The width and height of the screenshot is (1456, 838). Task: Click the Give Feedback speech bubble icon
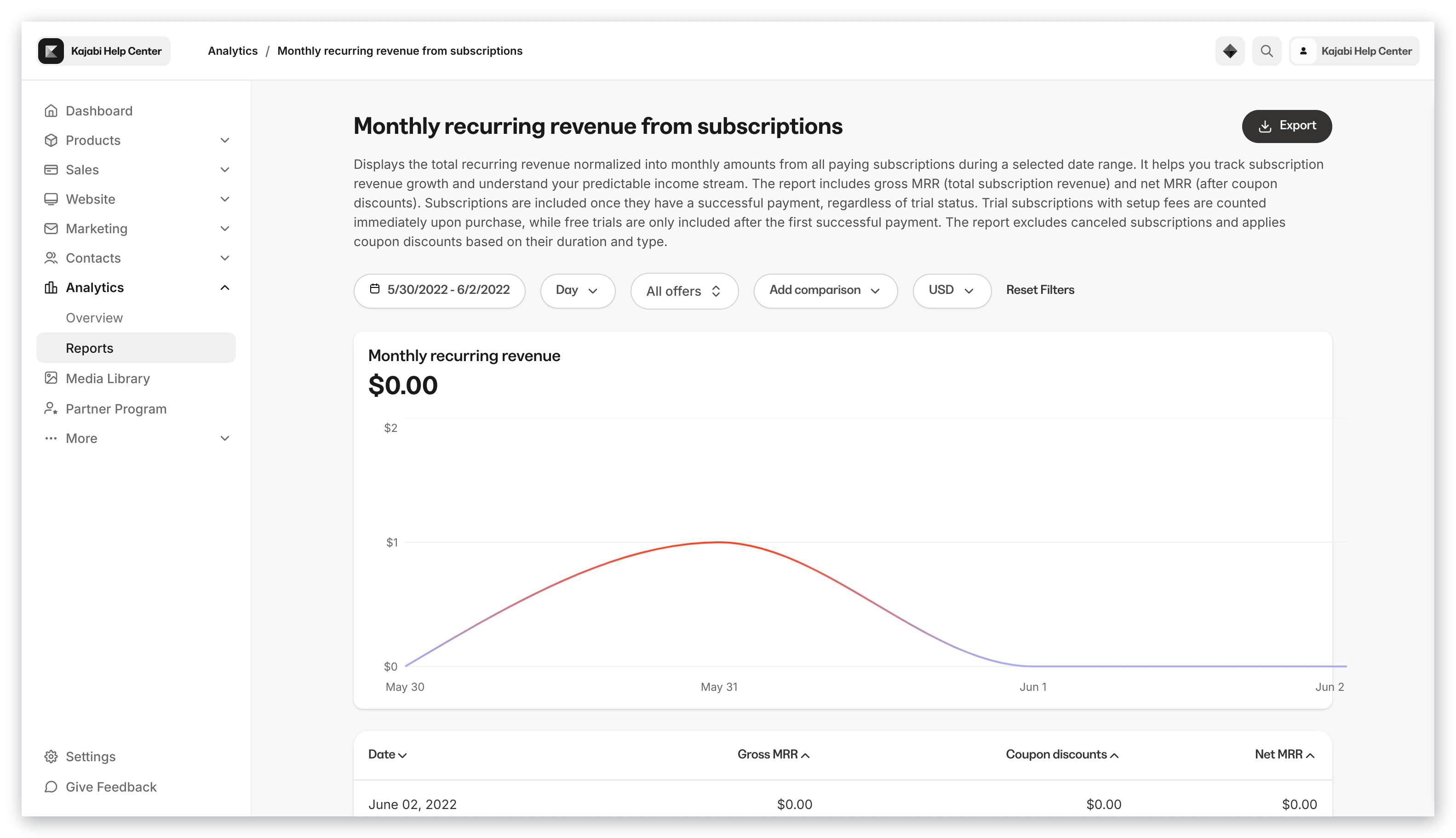pyautogui.click(x=51, y=787)
